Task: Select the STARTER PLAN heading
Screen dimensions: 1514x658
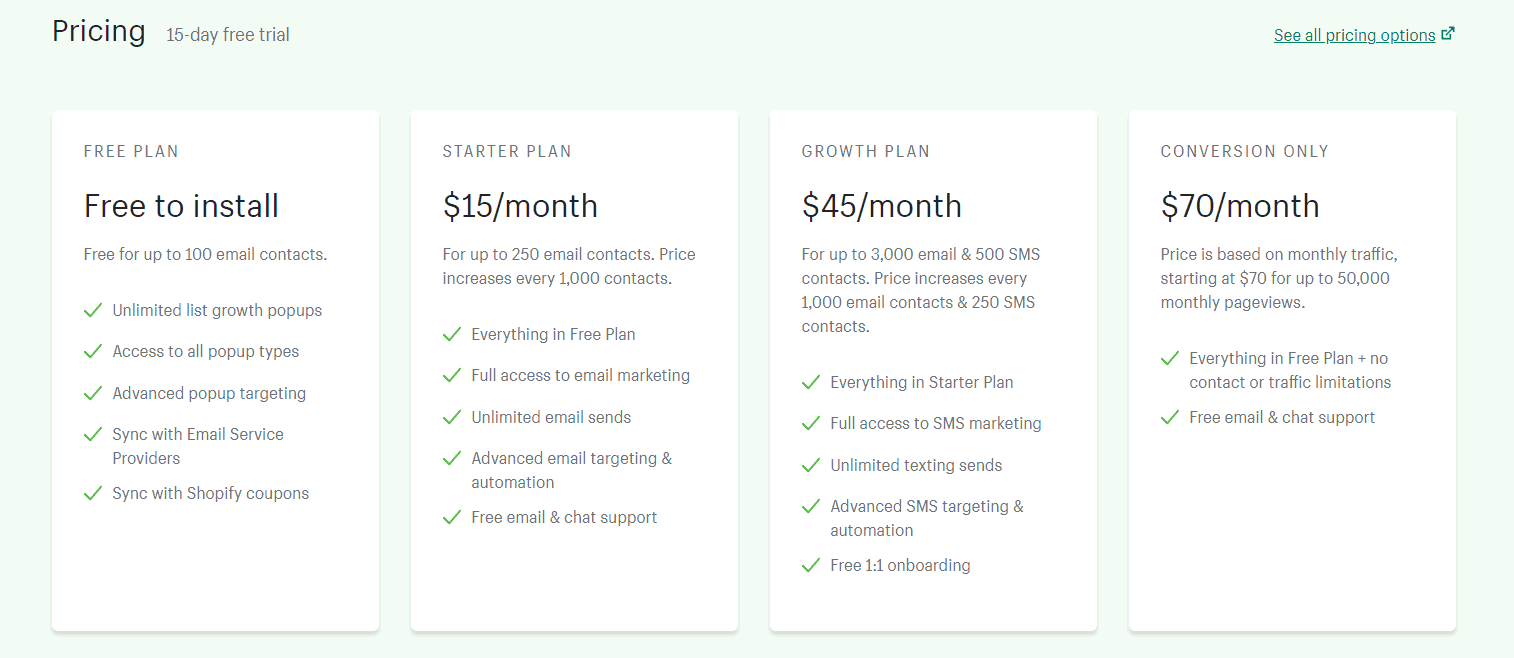Action: (507, 151)
